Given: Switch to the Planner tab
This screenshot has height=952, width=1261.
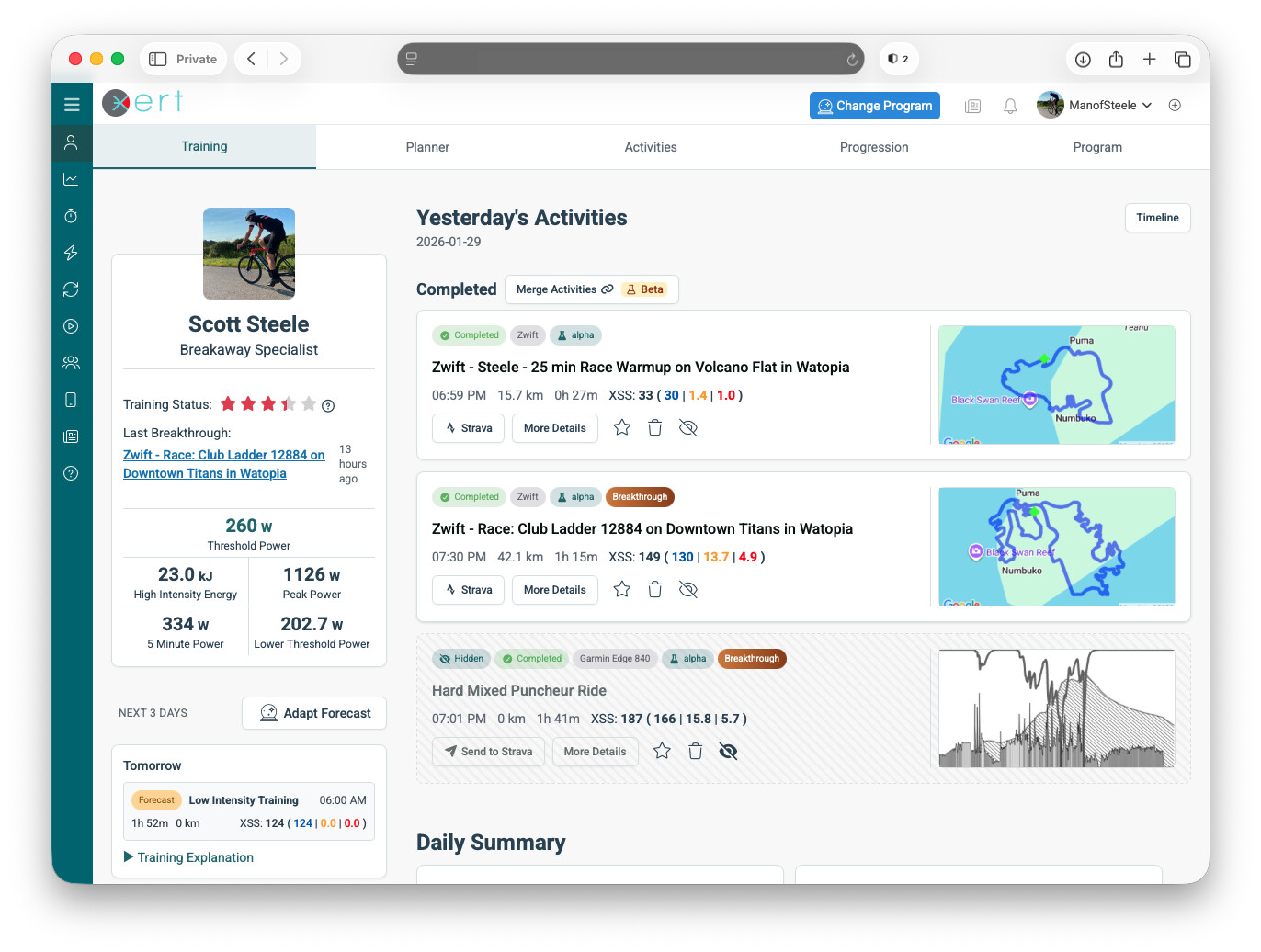Looking at the screenshot, I should (427, 147).
